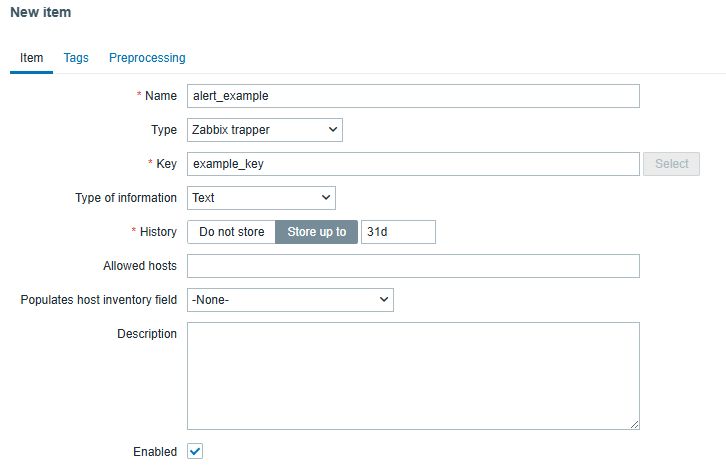726x470 pixels.
Task: Click inside the Description text area
Action: [x=412, y=375]
